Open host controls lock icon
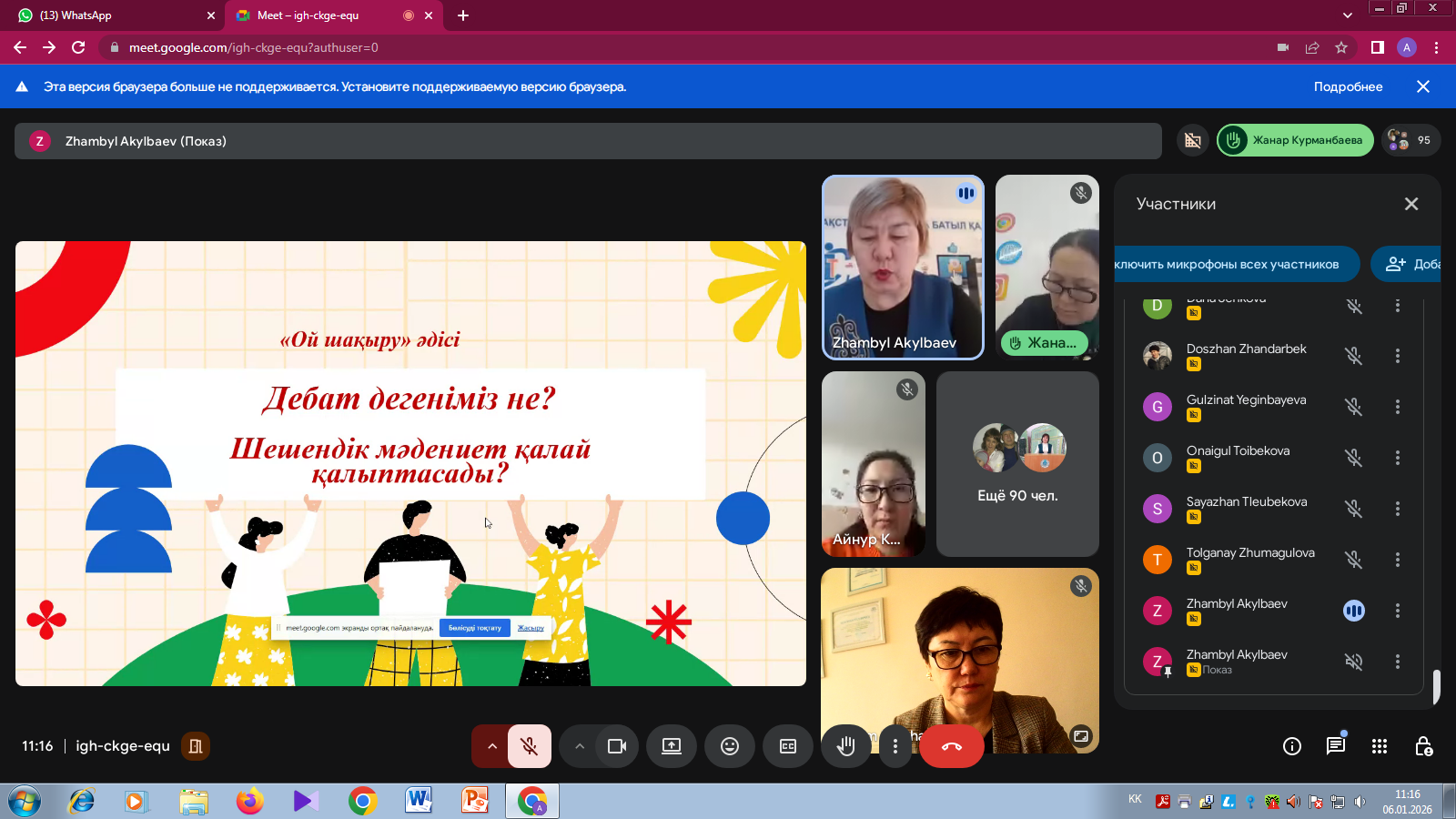Image resolution: width=1456 pixels, height=819 pixels. coord(1423,746)
